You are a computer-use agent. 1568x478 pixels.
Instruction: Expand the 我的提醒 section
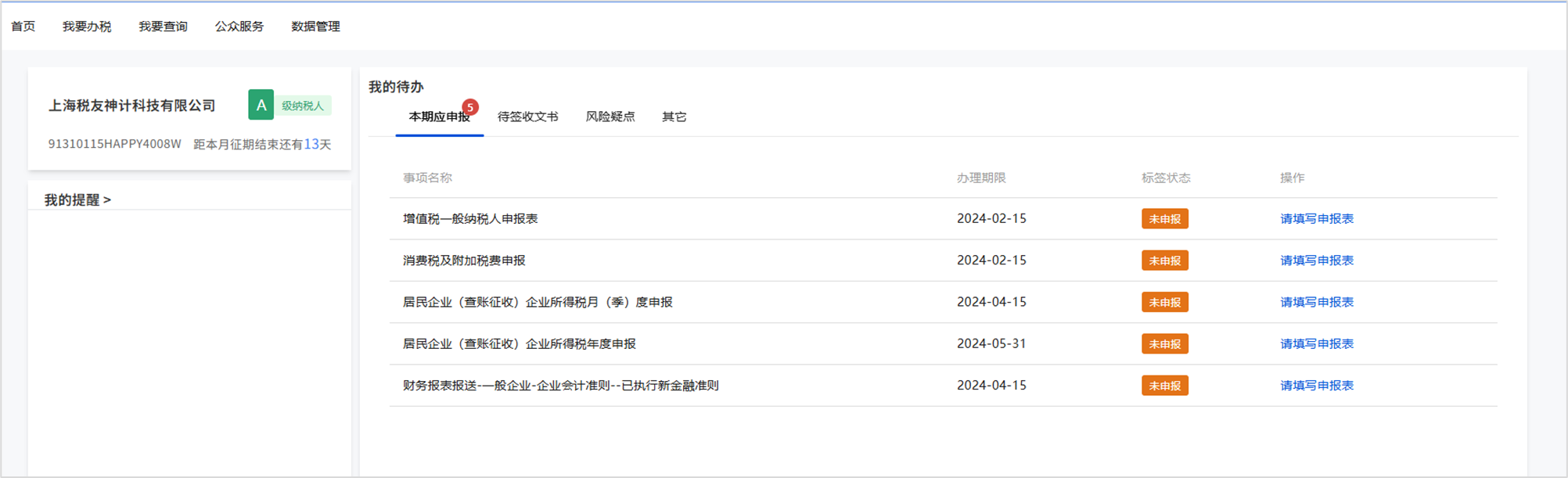pos(77,200)
